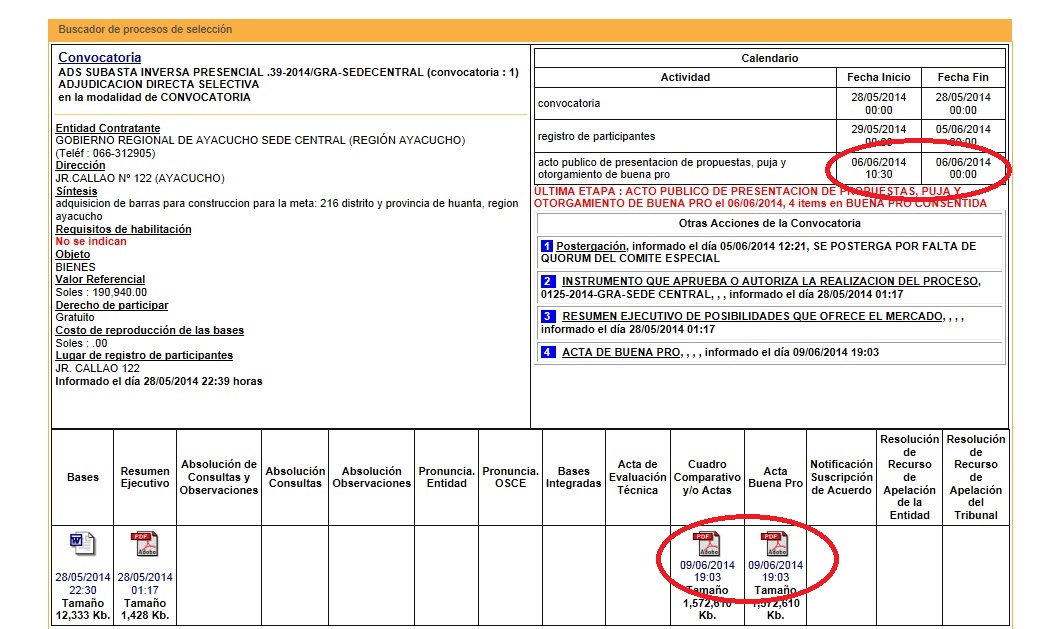Click the Actividad column header

pyautogui.click(x=685, y=77)
